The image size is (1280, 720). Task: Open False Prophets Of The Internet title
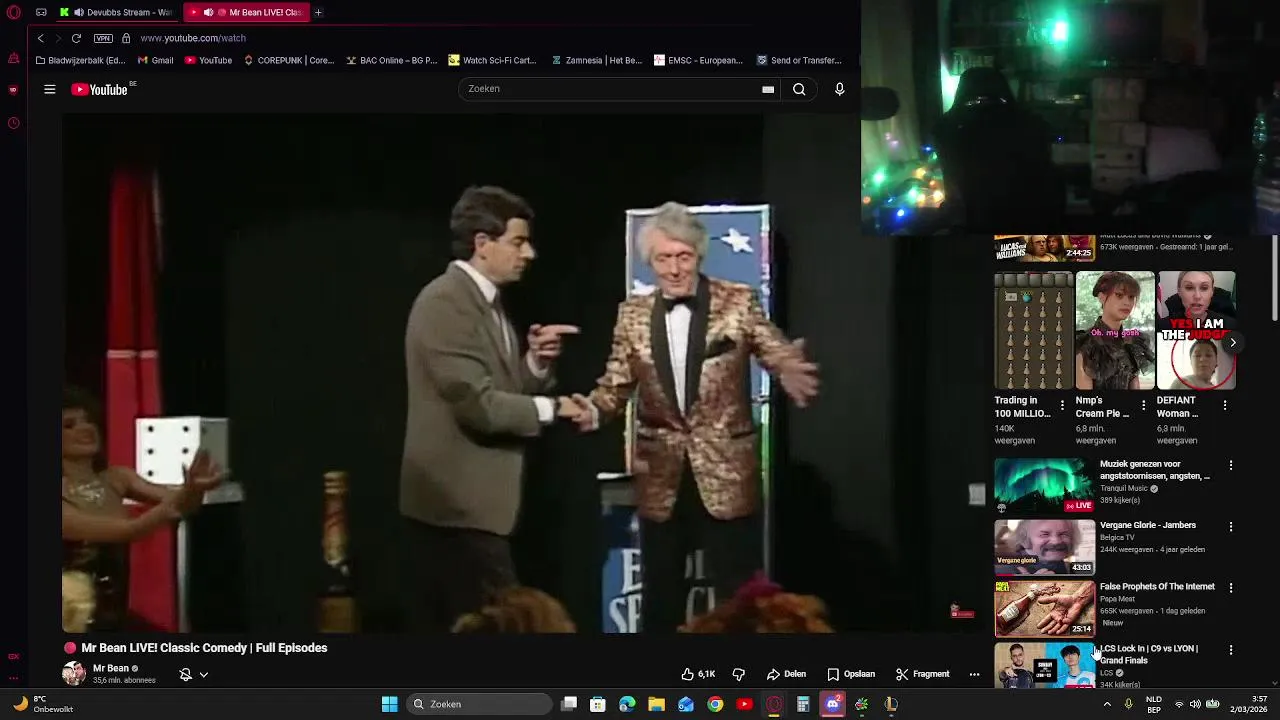coord(1157,586)
